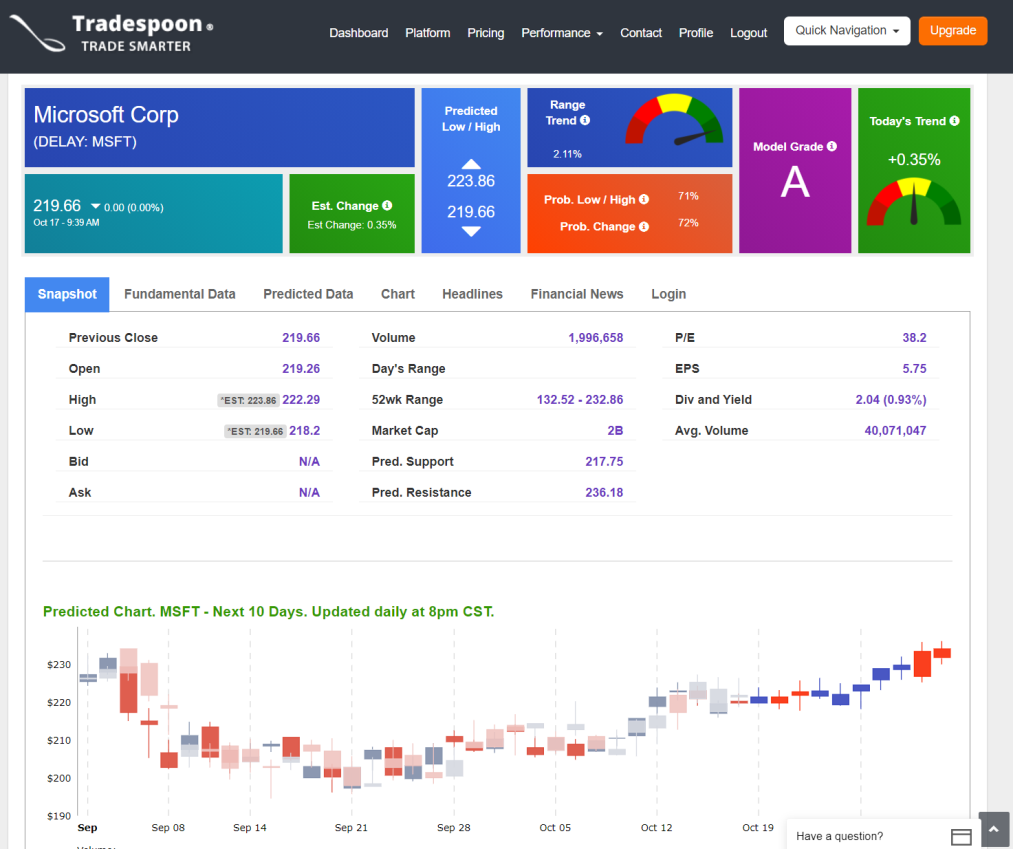Click the Market Cap value 2B

tap(615, 431)
